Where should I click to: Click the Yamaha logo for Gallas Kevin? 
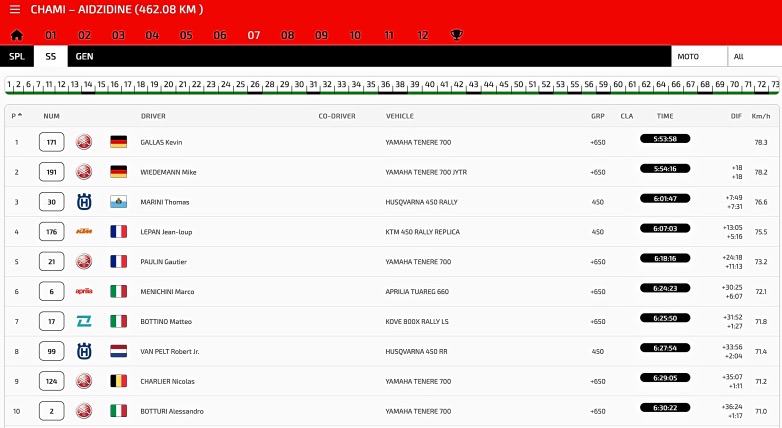(84, 142)
